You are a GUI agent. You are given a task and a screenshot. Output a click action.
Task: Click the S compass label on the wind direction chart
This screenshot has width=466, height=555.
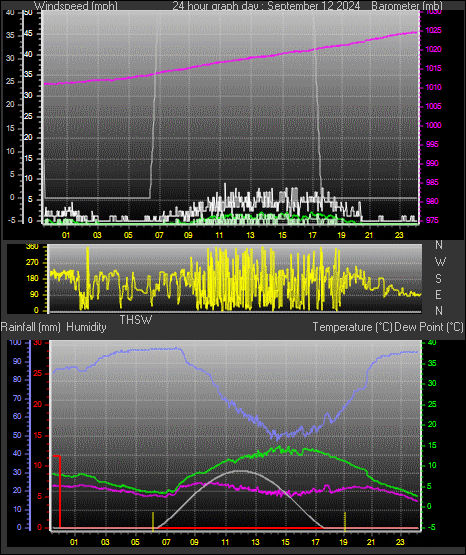pos(438,279)
